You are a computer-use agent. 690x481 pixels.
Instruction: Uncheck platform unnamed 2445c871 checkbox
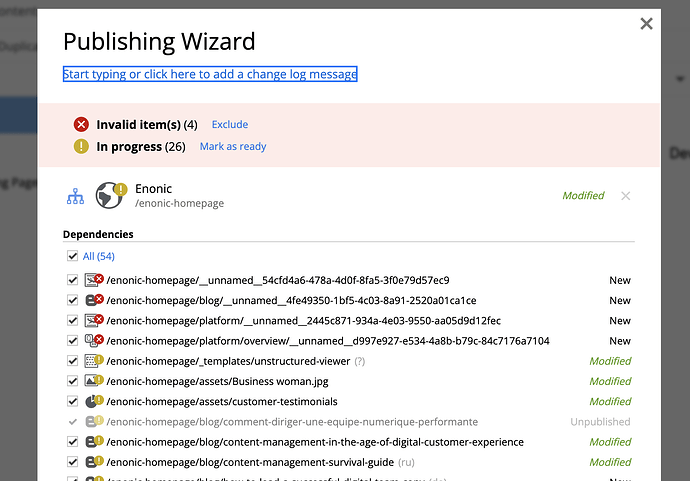point(73,320)
